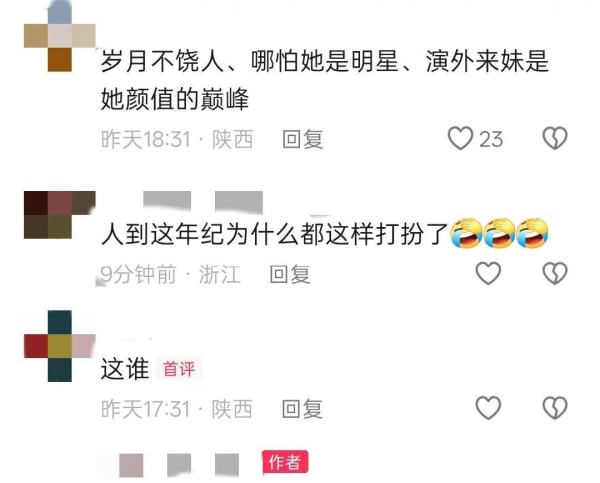Image resolution: width=600 pixels, height=483 pixels.
Task: Click the red 作者 badge
Action: tap(285, 462)
